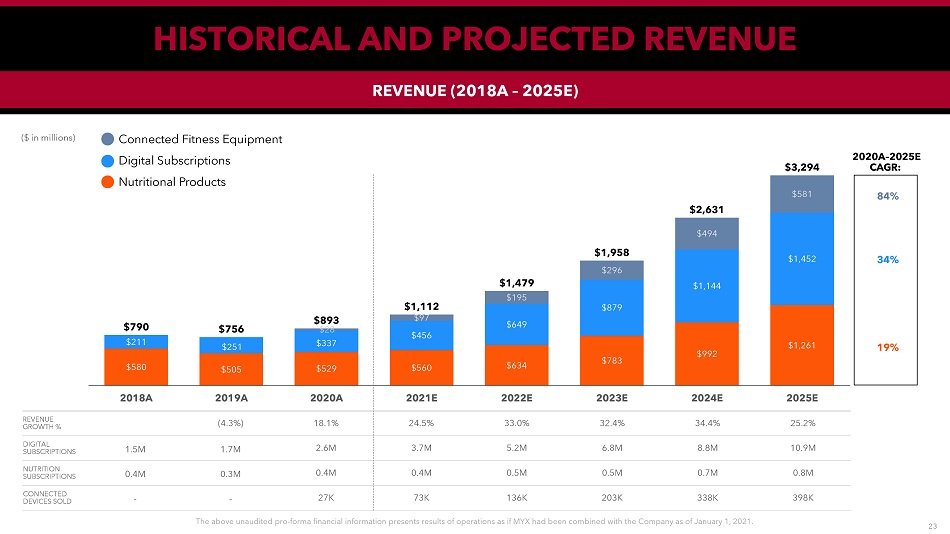Click the blue Digital Subscriptions legend dot
Image resolution: width=950 pixels, height=534 pixels.
pyautogui.click(x=108, y=160)
